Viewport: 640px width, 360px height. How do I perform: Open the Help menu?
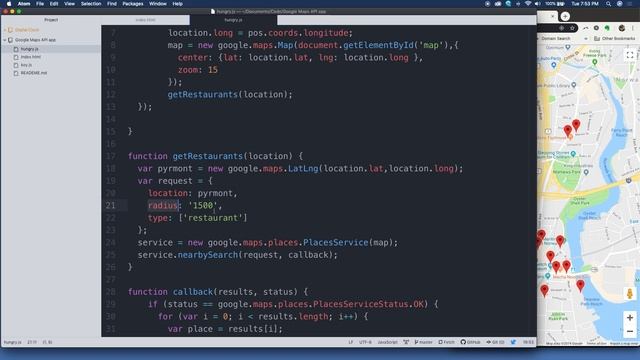178,4
